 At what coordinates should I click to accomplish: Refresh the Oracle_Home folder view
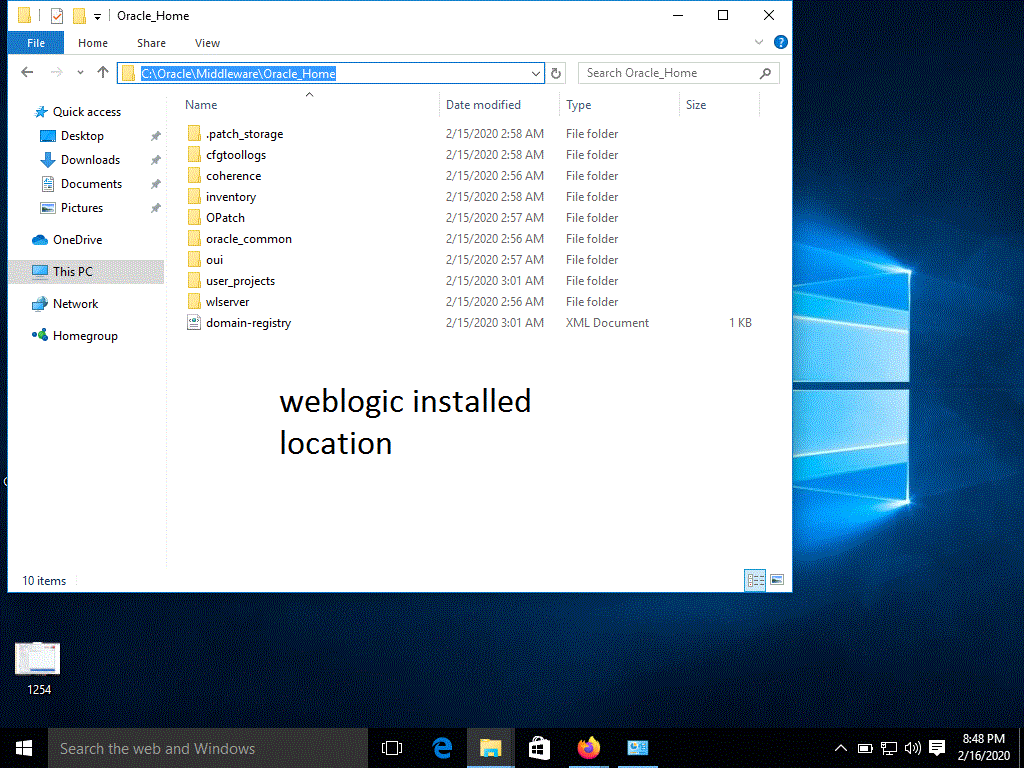pos(556,73)
